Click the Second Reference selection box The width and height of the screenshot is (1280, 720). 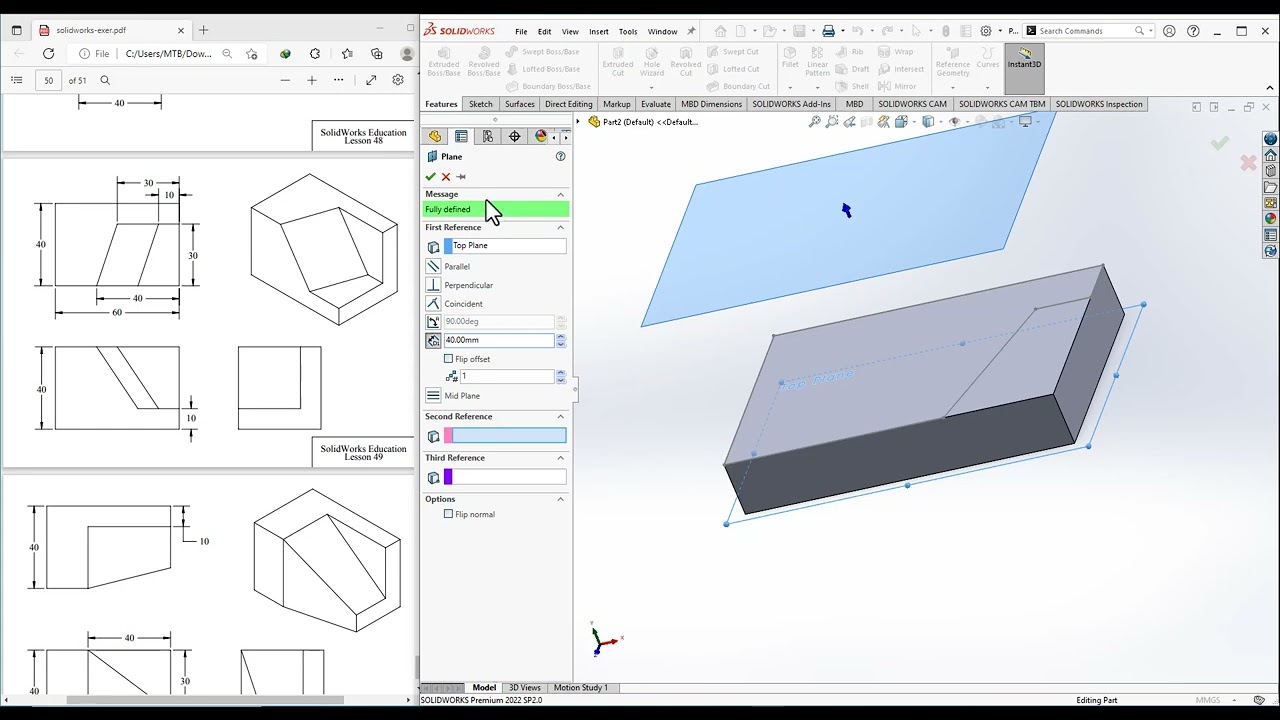point(505,436)
